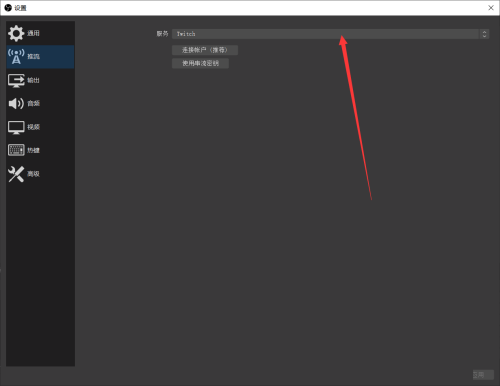Click the 应用 apply button
This screenshot has width=500, height=386.
tap(483, 375)
